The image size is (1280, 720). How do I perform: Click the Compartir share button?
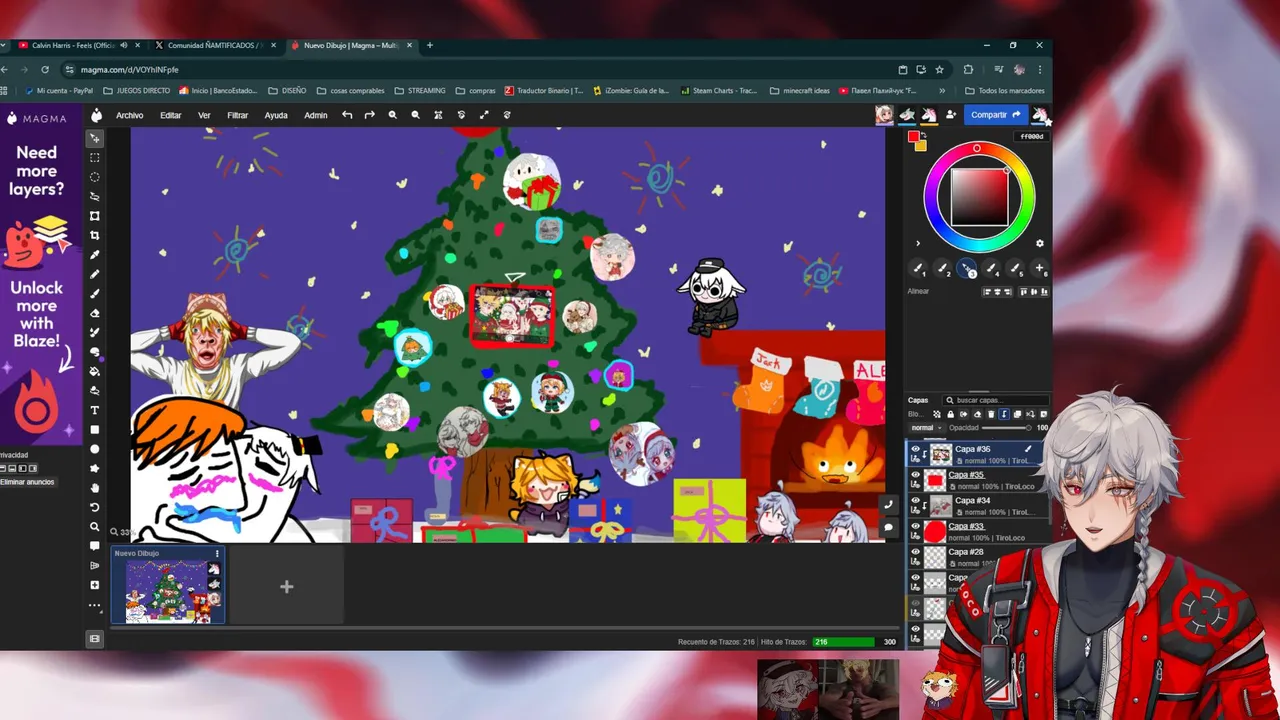pos(995,115)
